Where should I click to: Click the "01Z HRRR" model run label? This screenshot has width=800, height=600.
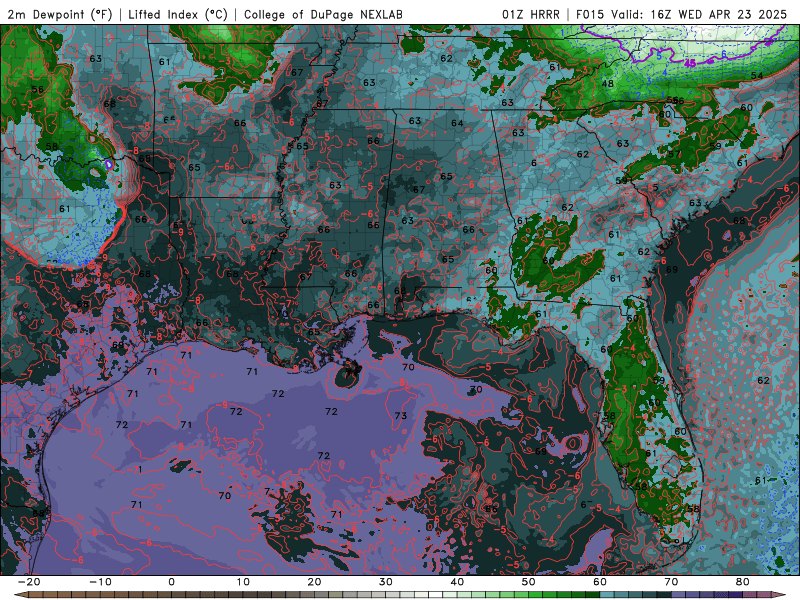pyautogui.click(x=531, y=14)
